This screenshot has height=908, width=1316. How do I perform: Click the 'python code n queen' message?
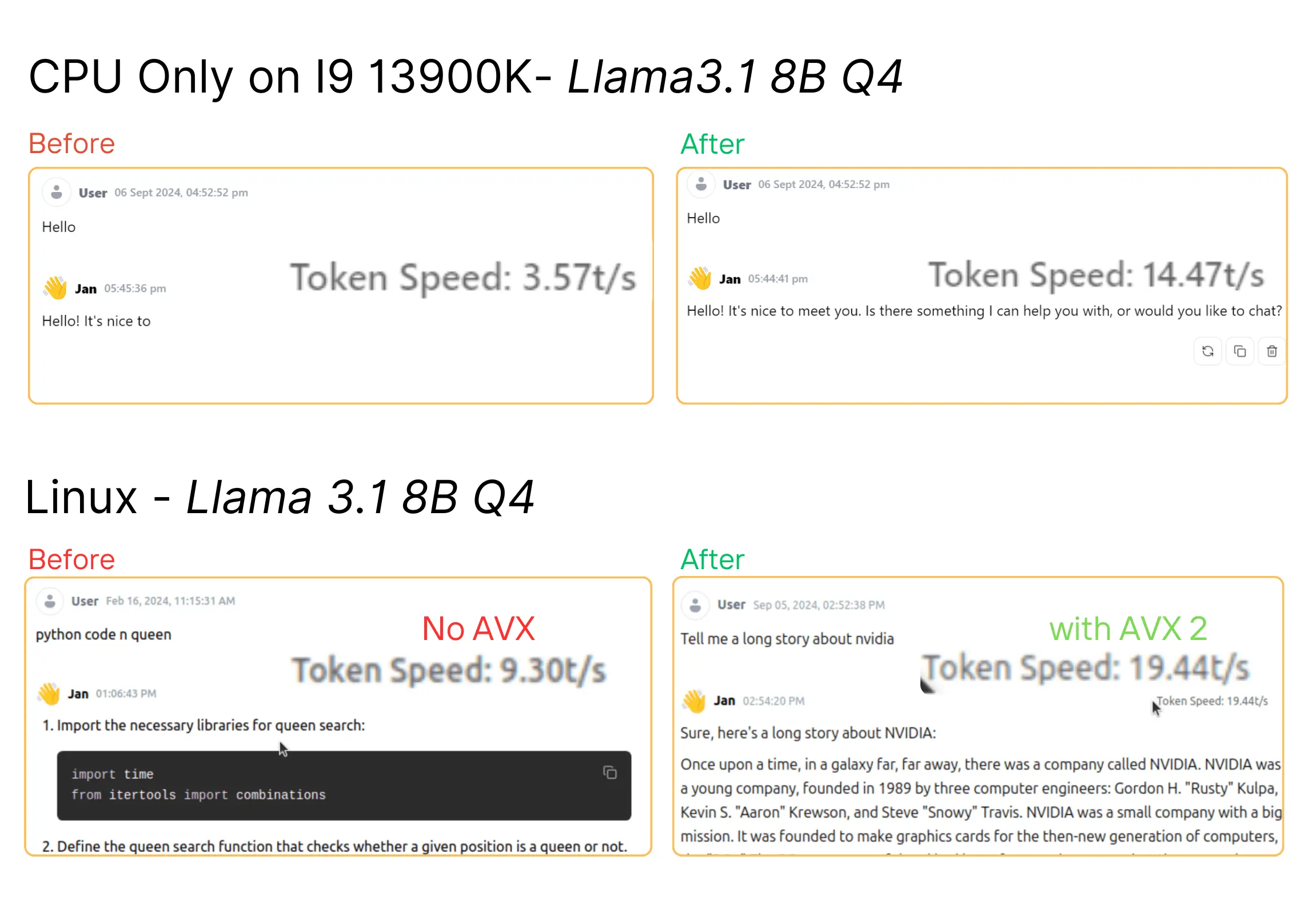[x=103, y=634]
